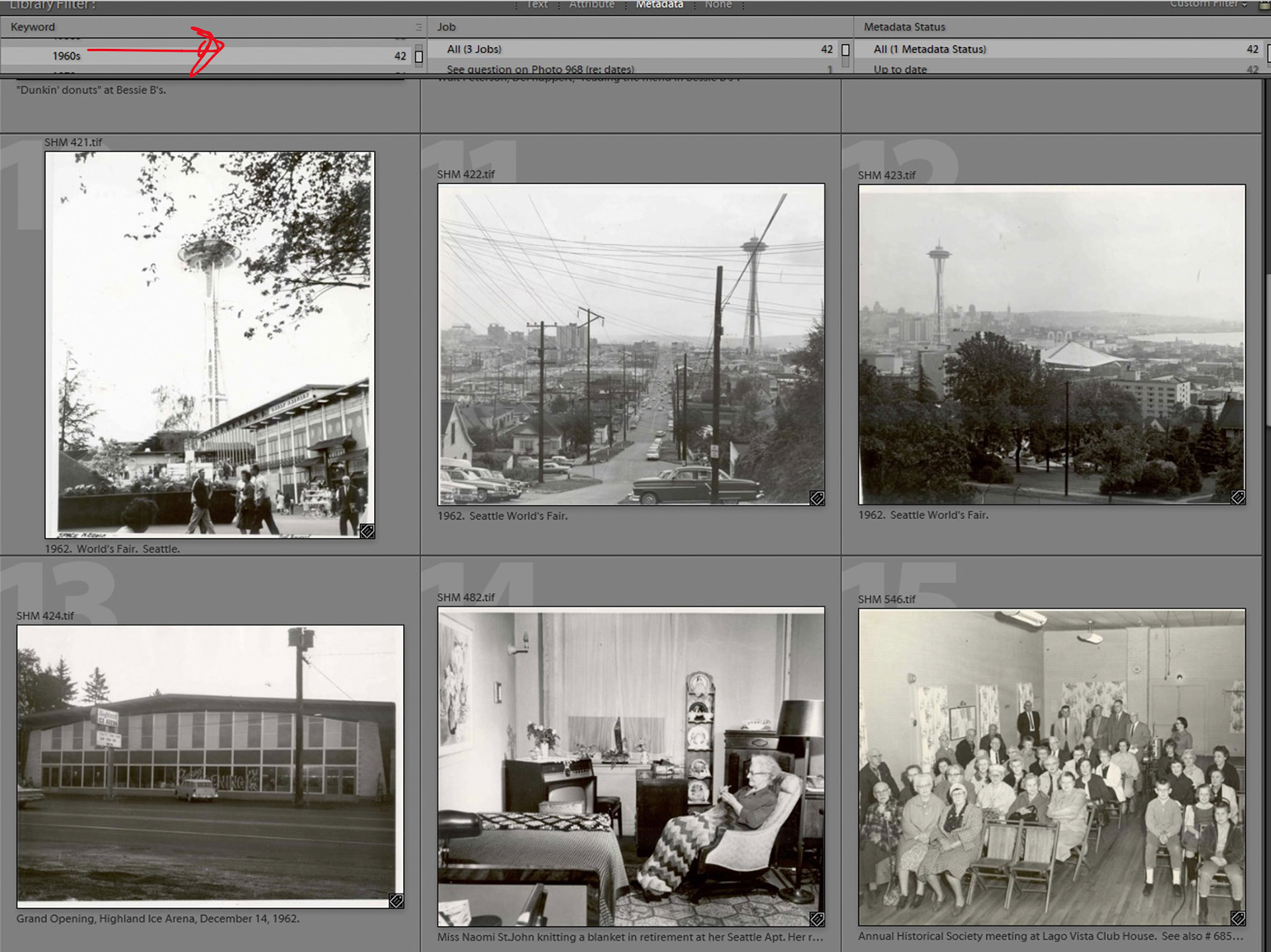Select the Highland Ice Arena photo thumbnail
Image resolution: width=1271 pixels, height=952 pixels.
click(210, 766)
